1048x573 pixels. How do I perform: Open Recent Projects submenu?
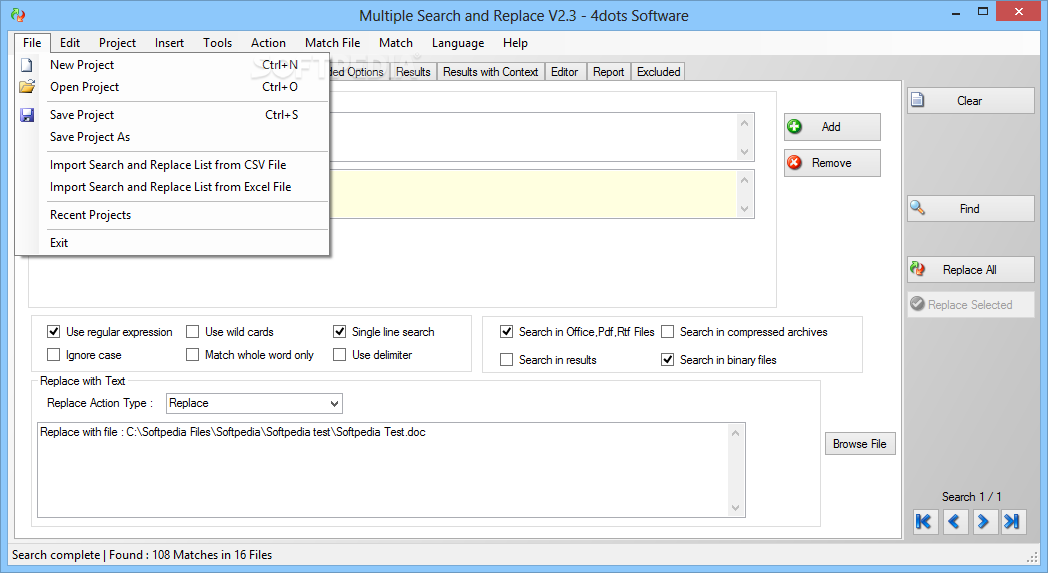click(172, 215)
